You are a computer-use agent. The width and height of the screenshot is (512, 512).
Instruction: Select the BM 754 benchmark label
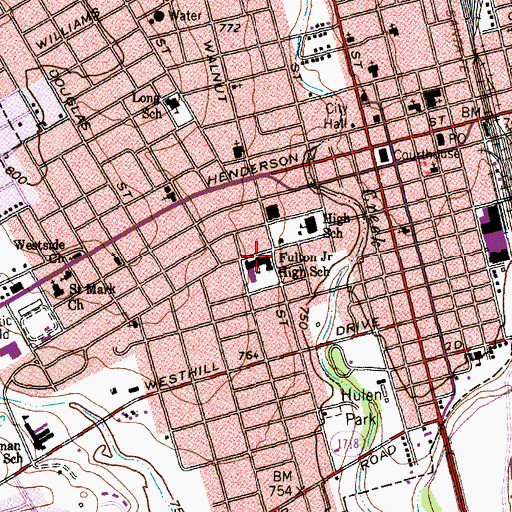[282, 484]
